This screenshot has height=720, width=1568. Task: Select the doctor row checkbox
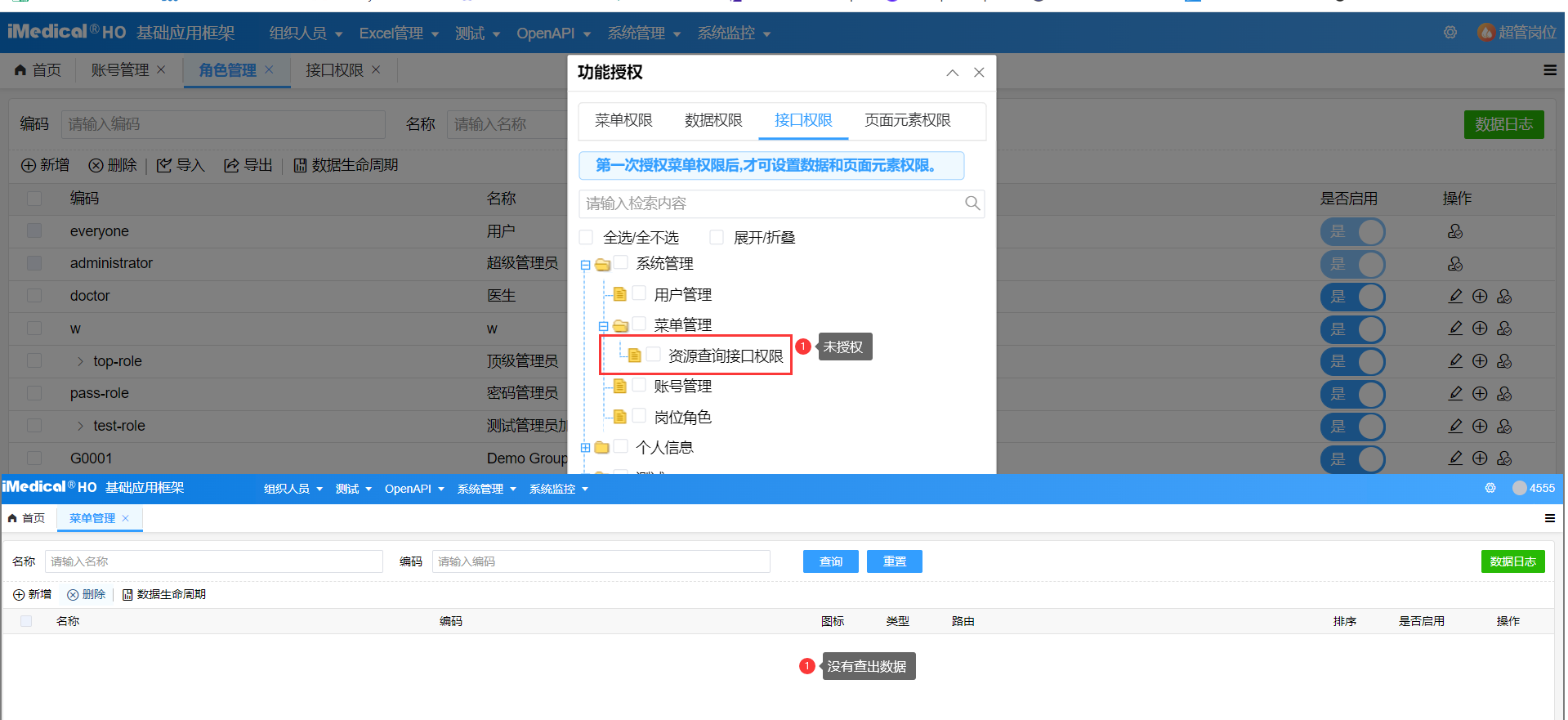[34, 295]
